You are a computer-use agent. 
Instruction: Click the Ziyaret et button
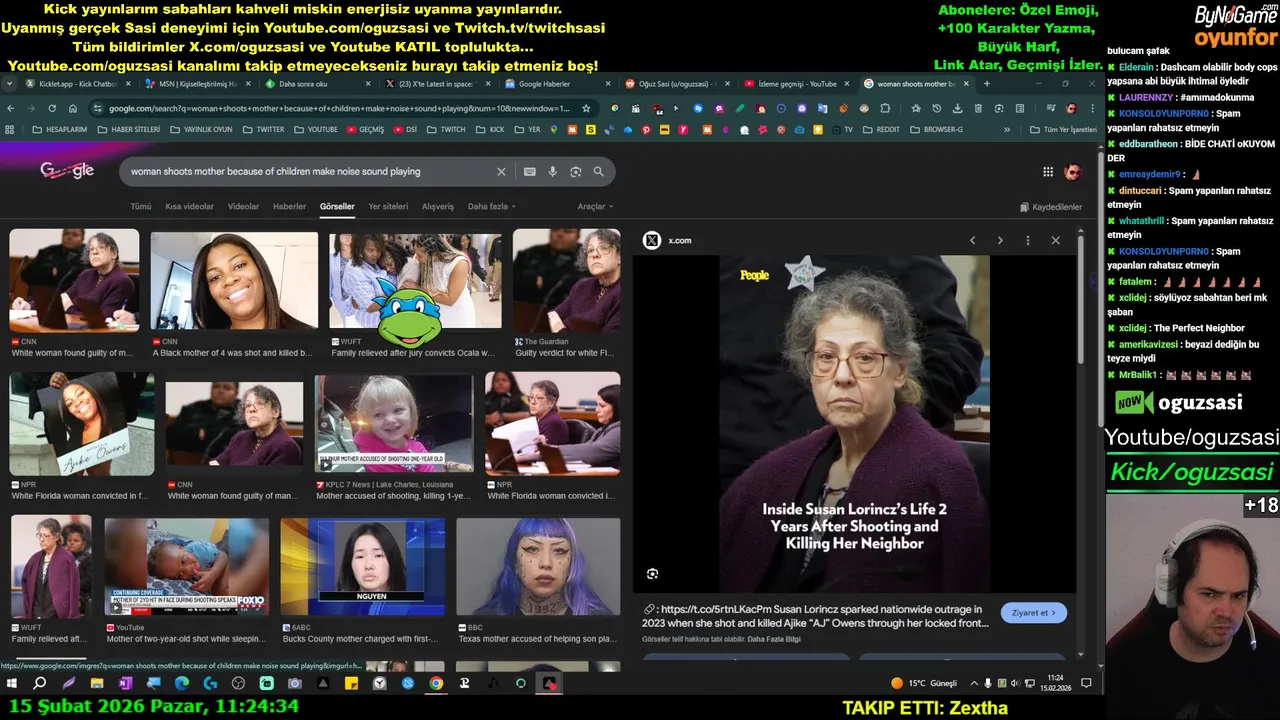pyautogui.click(x=1033, y=613)
